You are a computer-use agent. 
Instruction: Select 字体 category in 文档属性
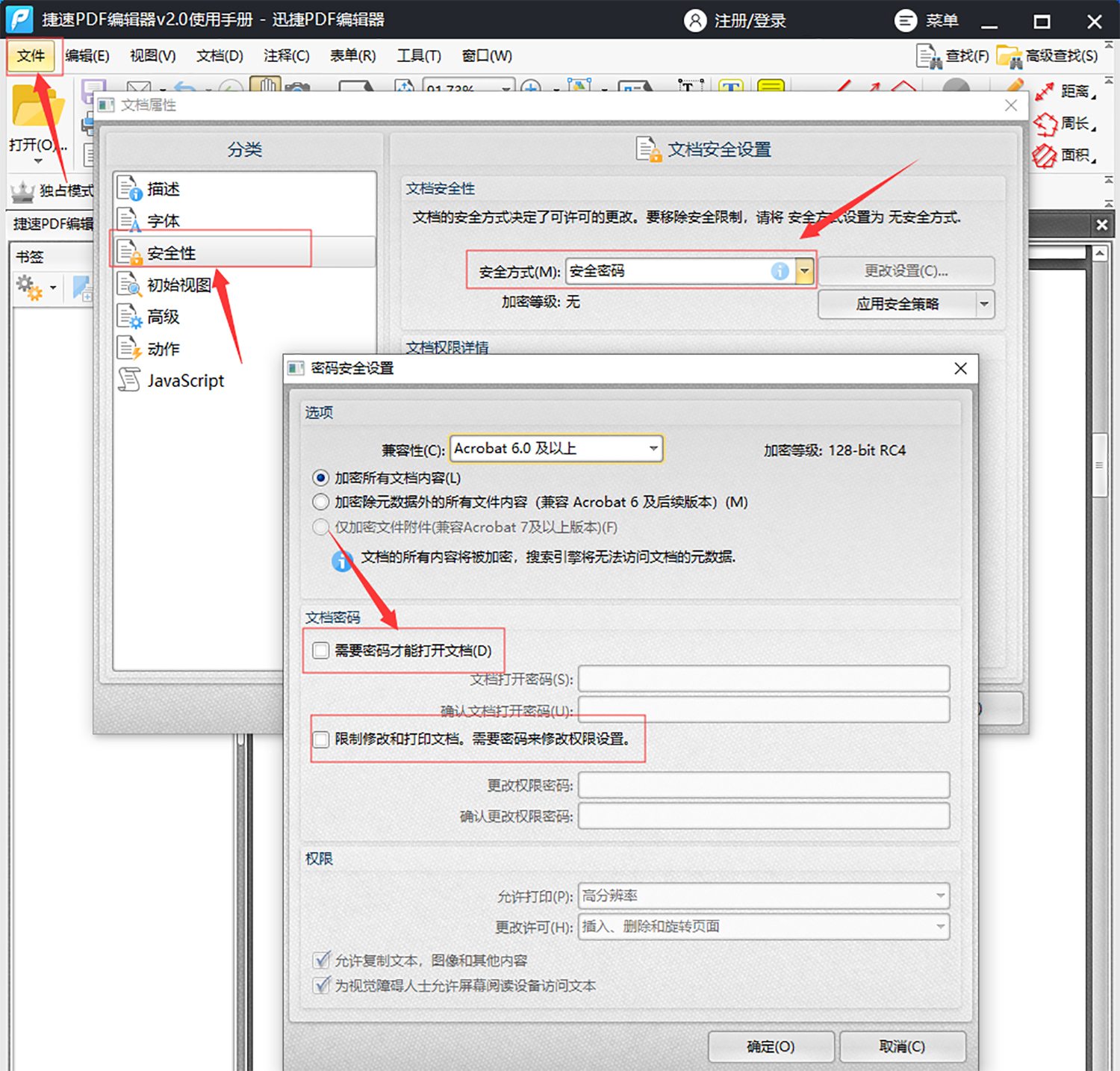pyautogui.click(x=244, y=221)
